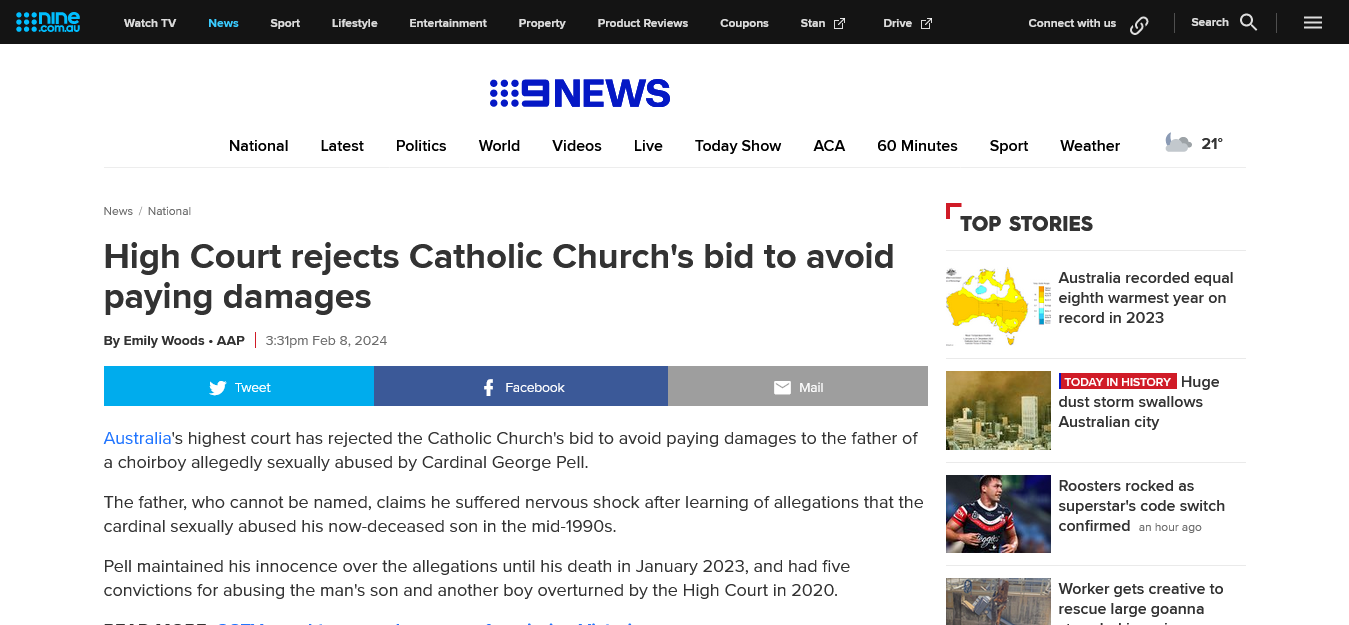Select the Politics nav item

coord(421,146)
